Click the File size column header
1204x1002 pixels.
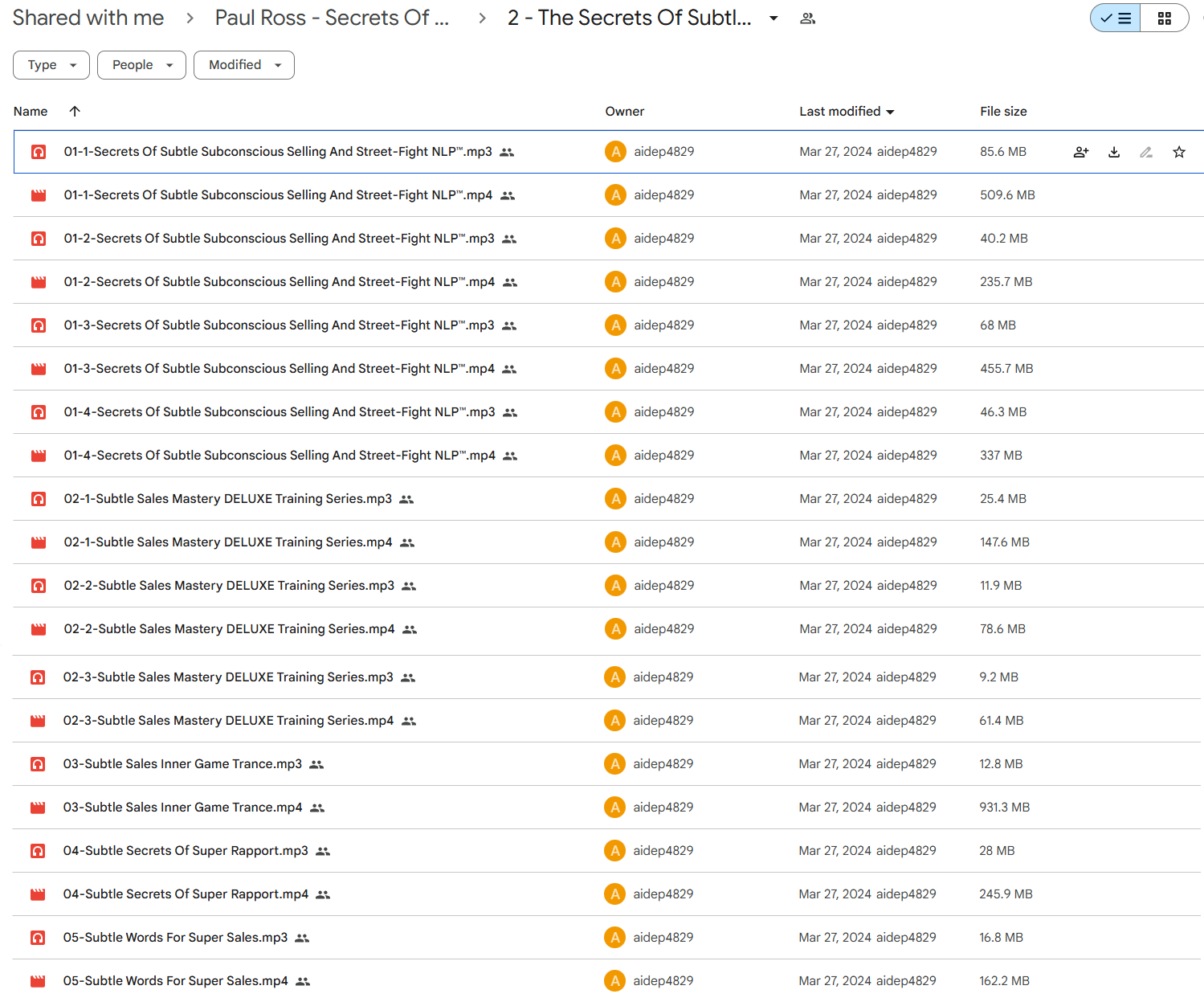click(1003, 112)
